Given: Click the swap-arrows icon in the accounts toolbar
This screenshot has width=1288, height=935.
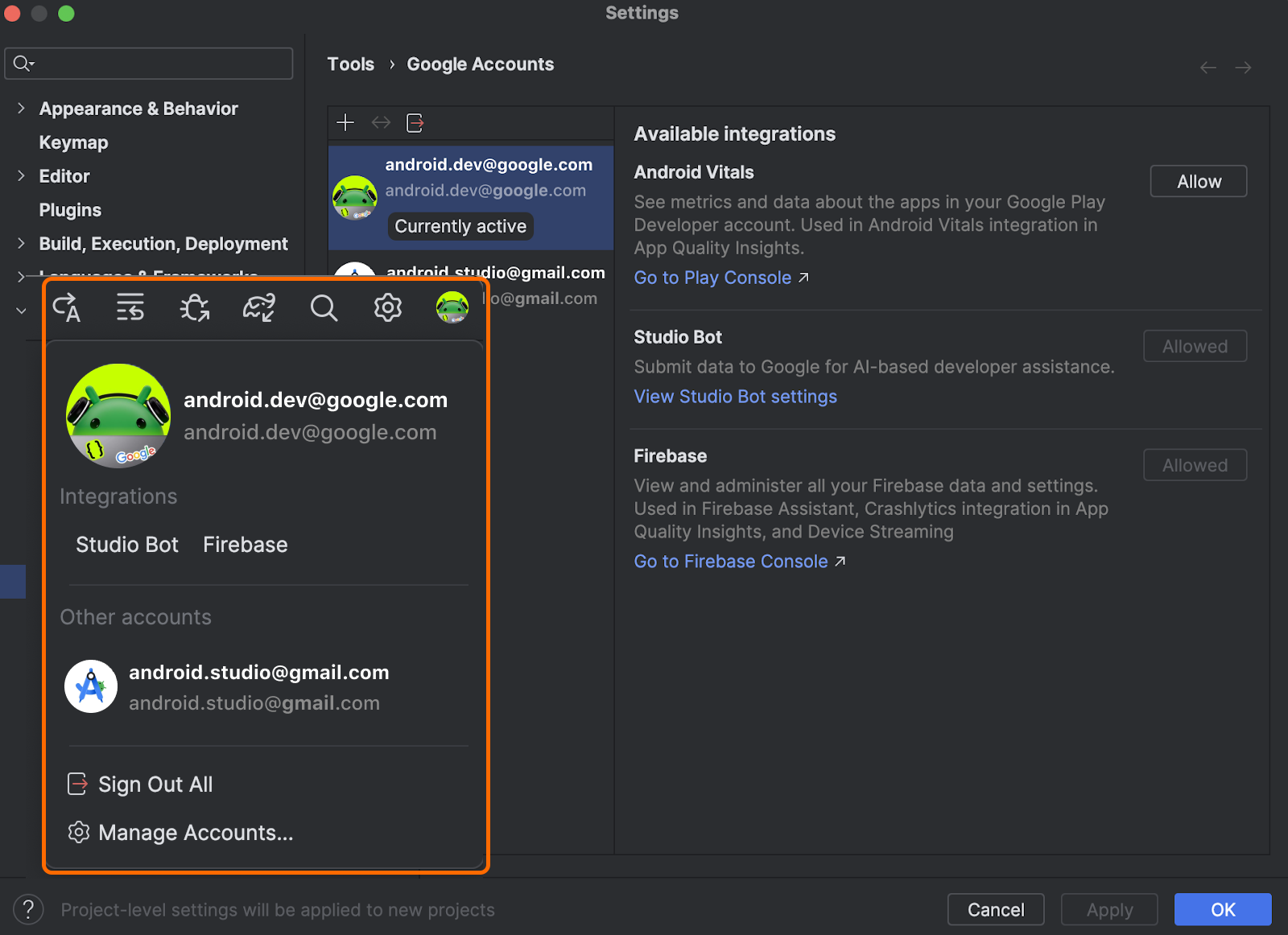Looking at the screenshot, I should pos(381,122).
